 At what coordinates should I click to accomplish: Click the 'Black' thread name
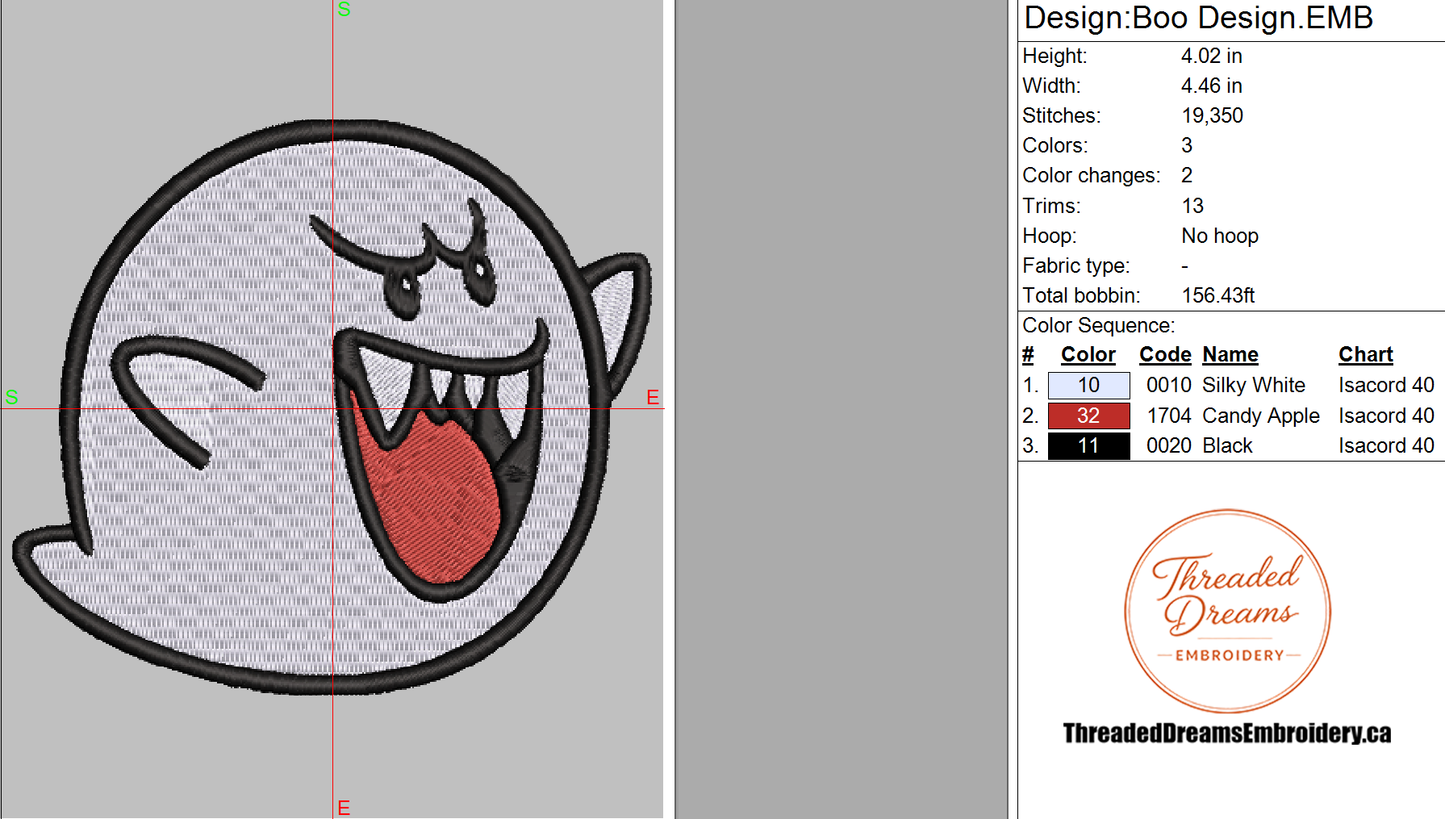tap(1227, 446)
